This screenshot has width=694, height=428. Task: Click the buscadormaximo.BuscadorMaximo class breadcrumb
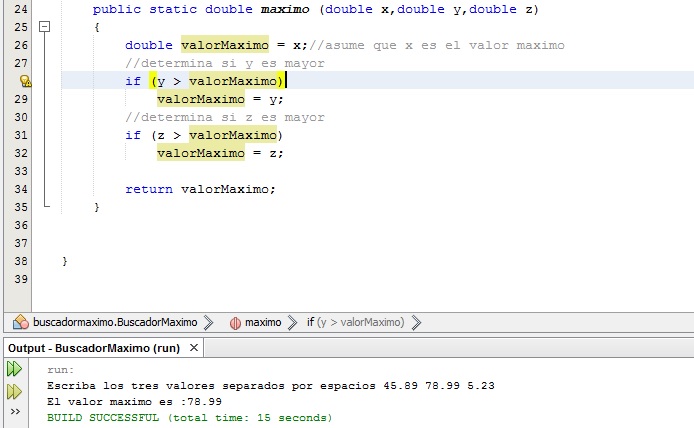(114, 322)
